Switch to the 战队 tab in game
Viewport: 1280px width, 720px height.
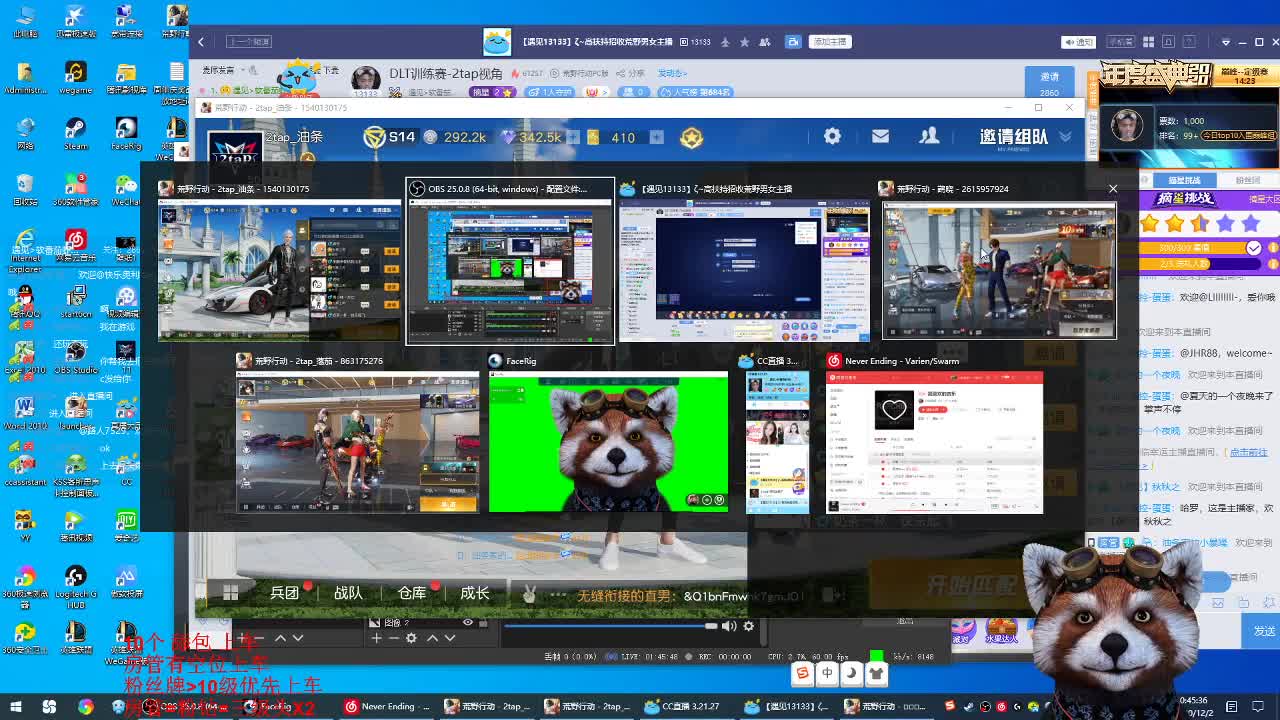pyautogui.click(x=348, y=593)
